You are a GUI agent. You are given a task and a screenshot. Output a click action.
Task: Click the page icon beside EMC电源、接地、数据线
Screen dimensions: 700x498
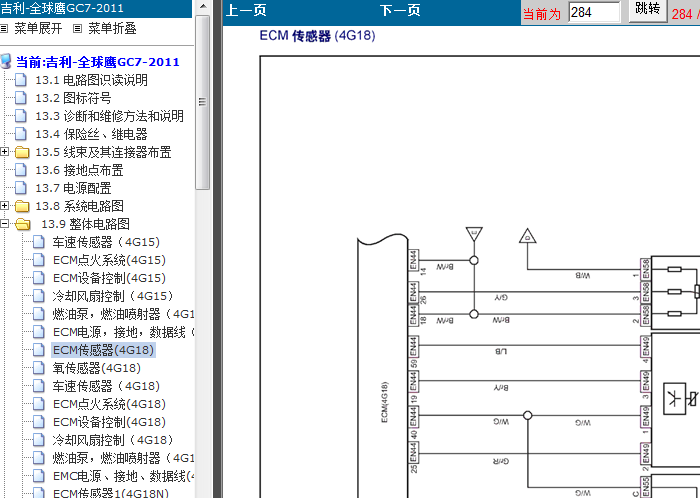[39, 476]
